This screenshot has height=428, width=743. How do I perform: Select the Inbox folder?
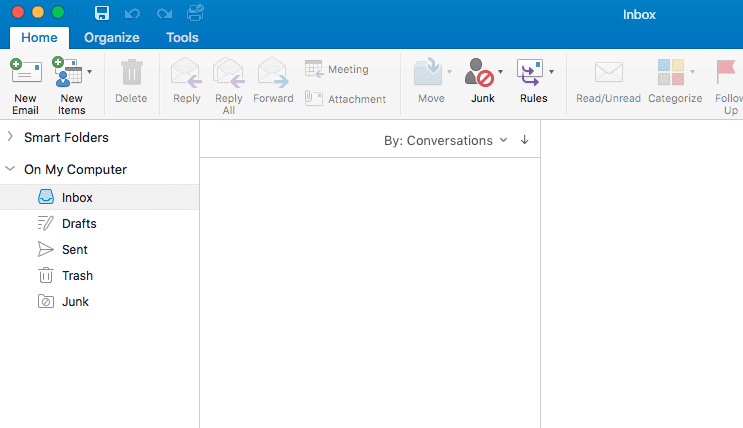pyautogui.click(x=100, y=197)
